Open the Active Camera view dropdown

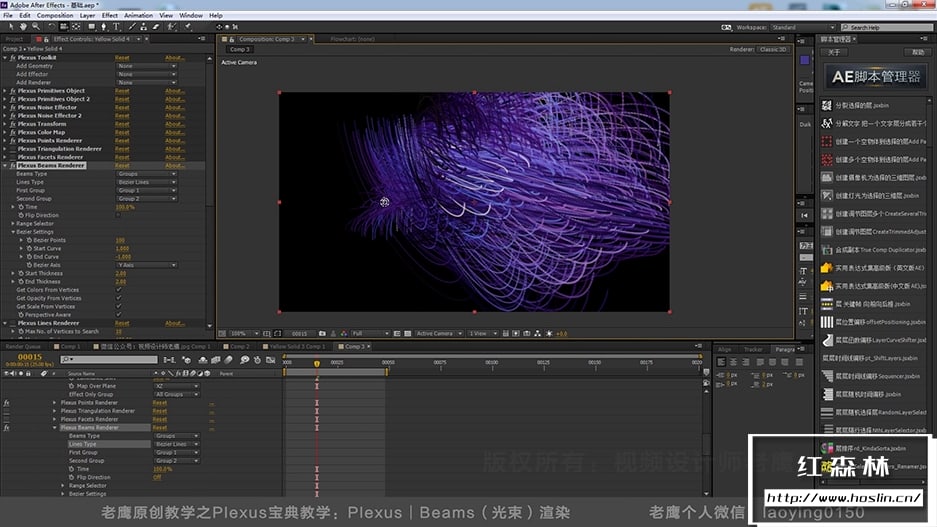(x=439, y=333)
